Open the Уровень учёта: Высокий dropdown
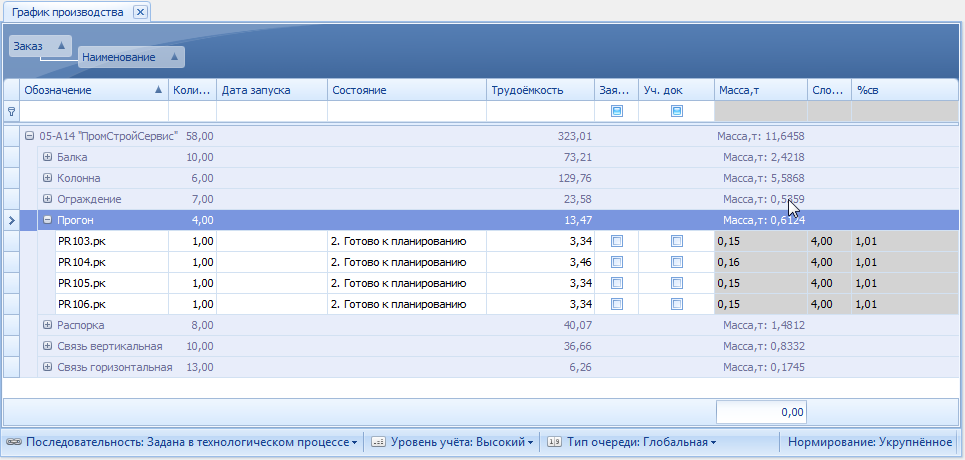This screenshot has width=965, height=460. (462, 442)
